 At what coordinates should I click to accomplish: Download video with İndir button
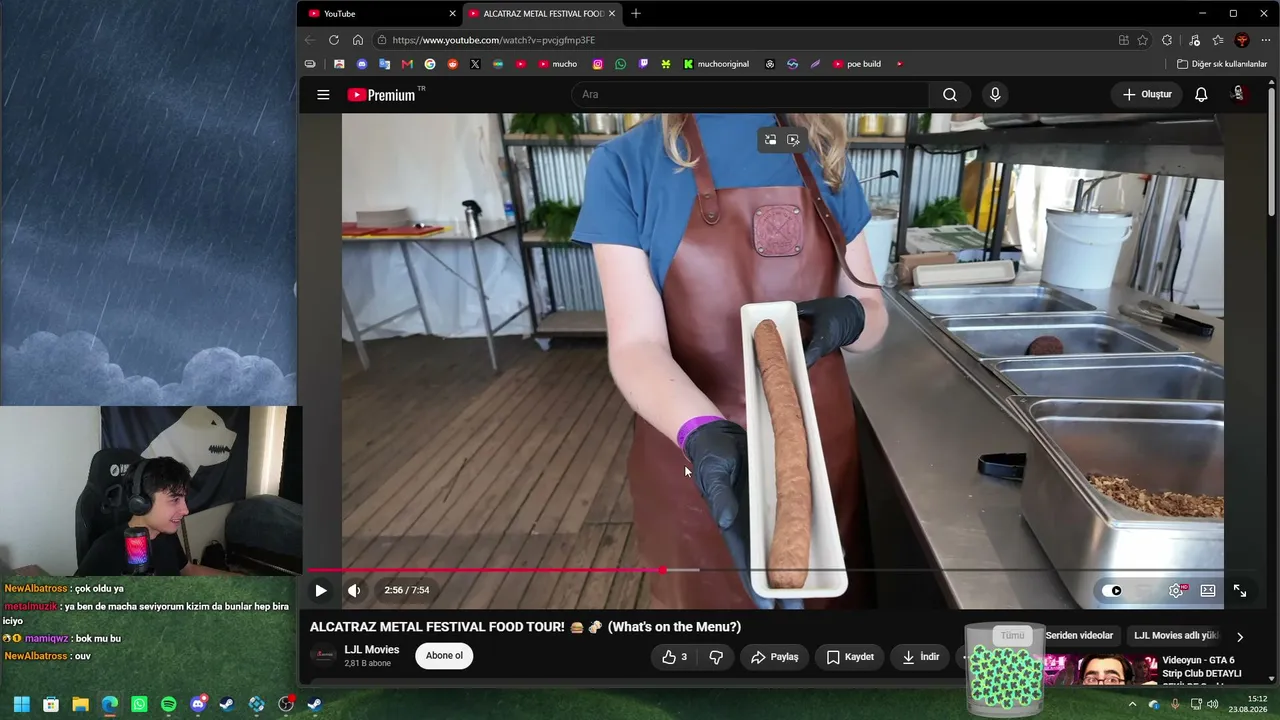920,657
